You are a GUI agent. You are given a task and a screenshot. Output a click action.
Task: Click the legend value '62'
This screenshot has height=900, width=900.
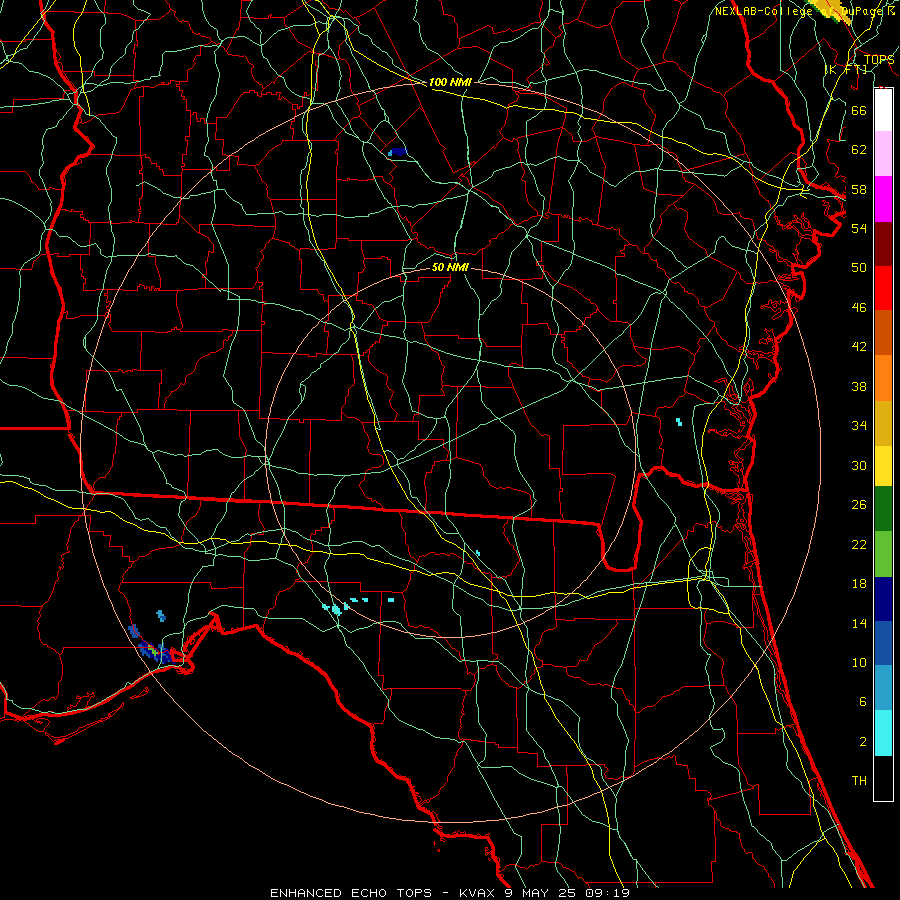859,150
